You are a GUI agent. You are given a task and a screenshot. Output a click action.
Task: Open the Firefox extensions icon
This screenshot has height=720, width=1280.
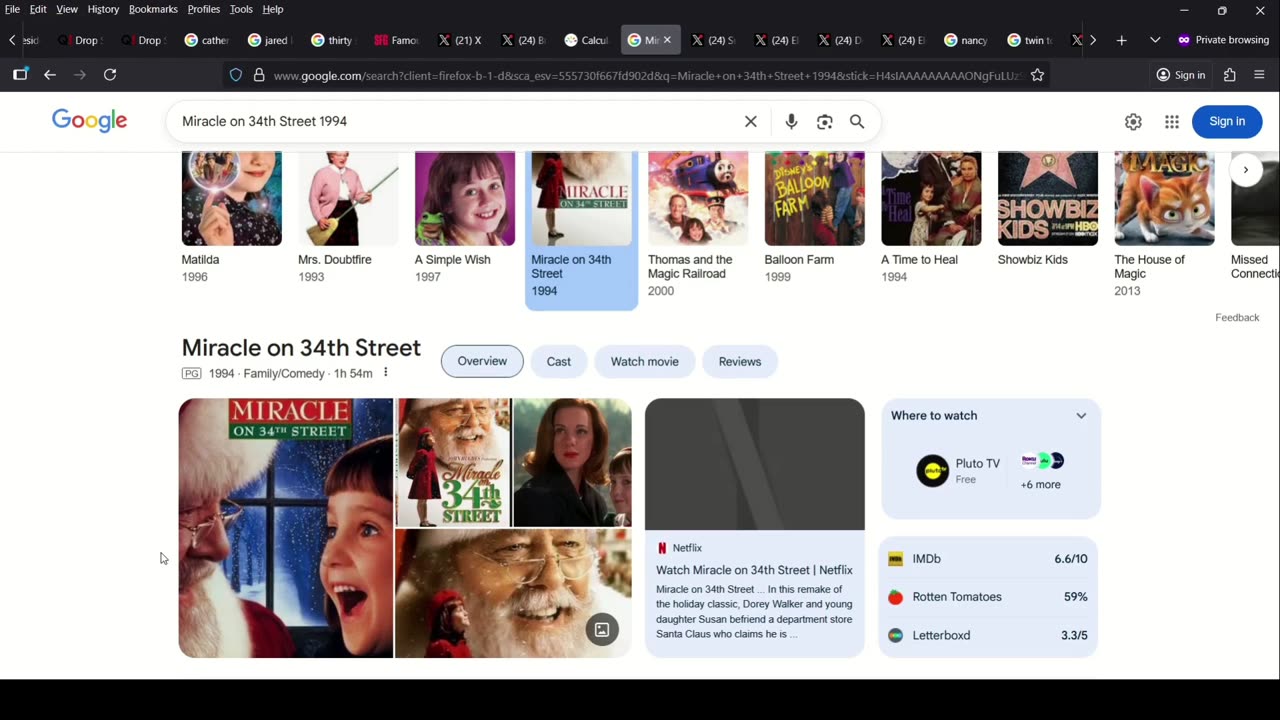pyautogui.click(x=1230, y=75)
